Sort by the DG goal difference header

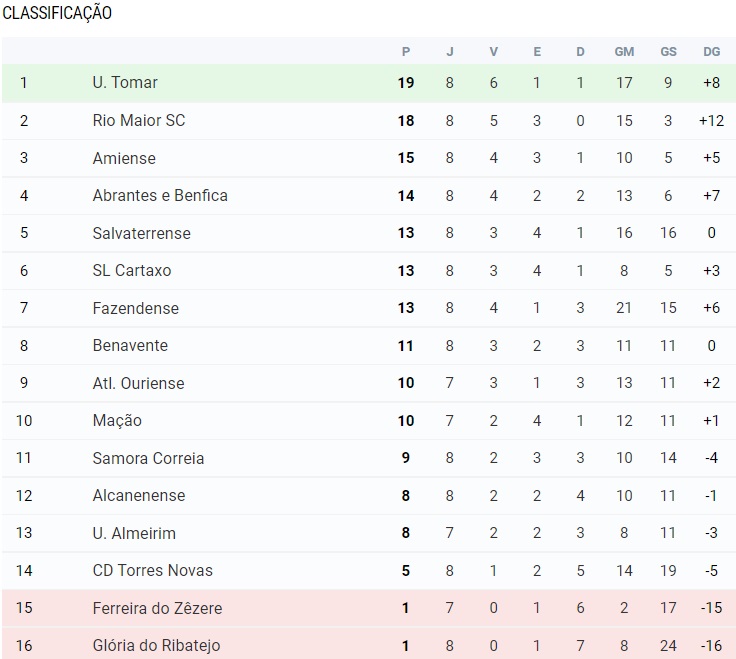pos(711,52)
